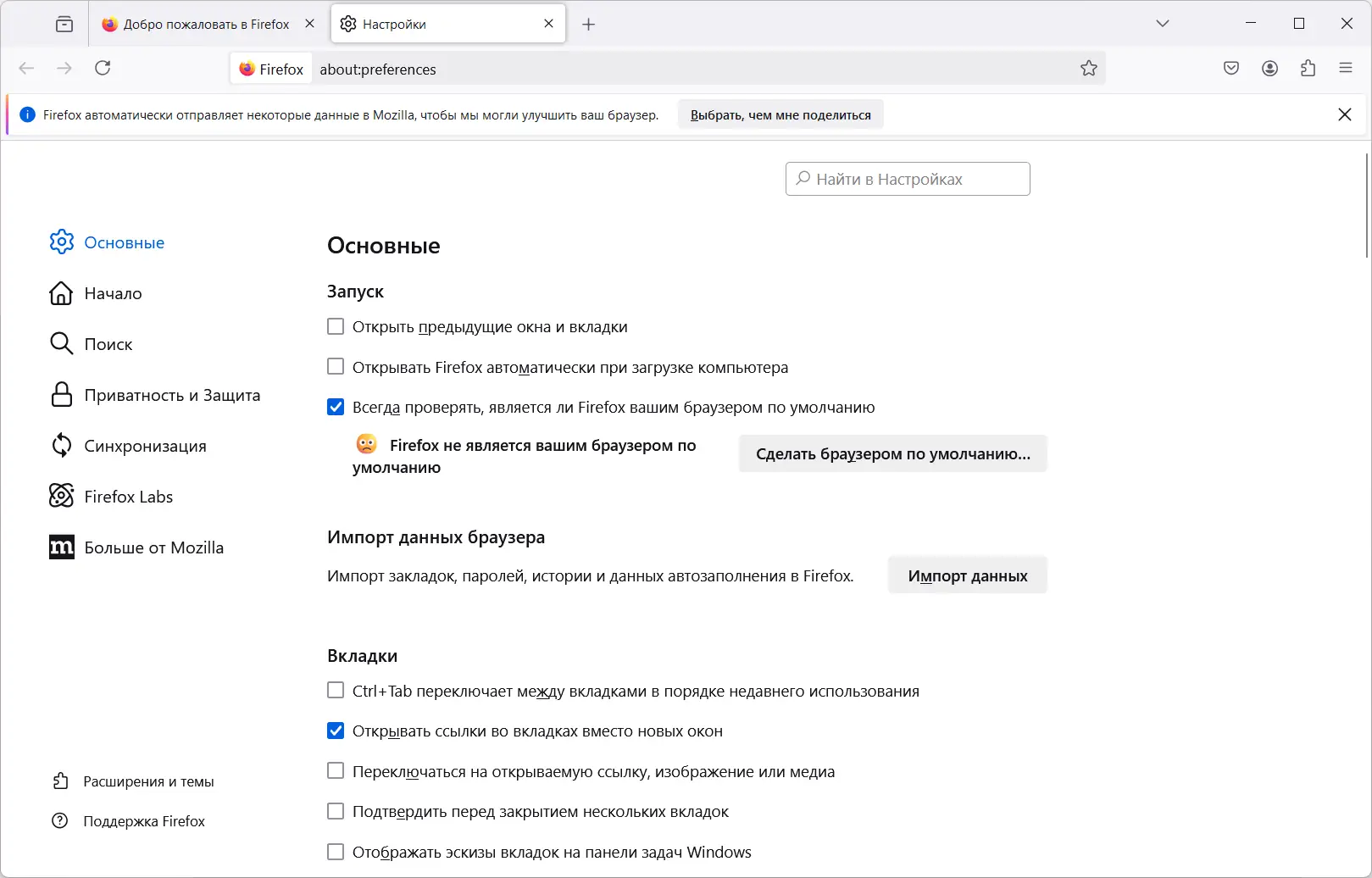
Task: Open the Приватность и Защита section
Action: tap(172, 395)
